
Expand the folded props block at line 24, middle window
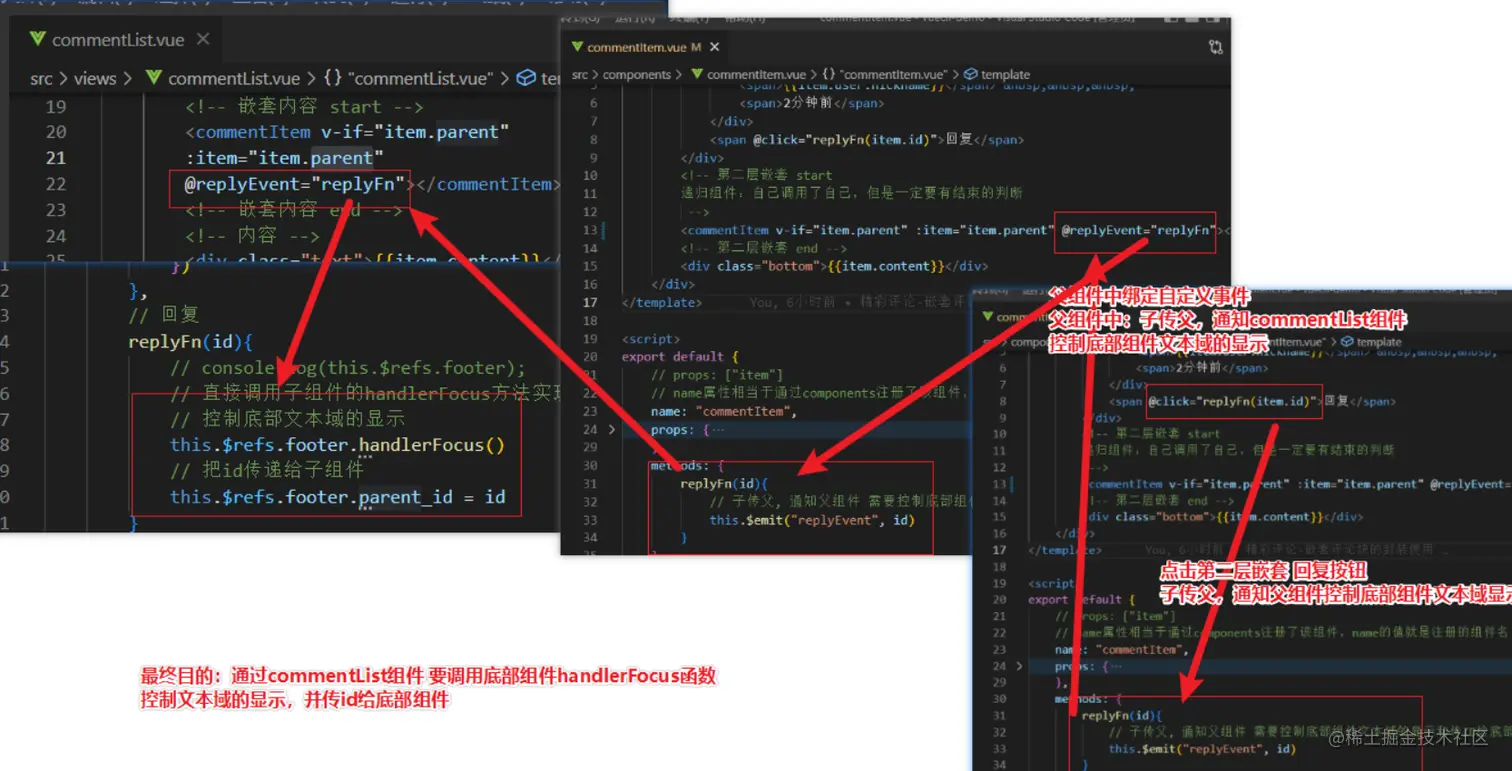tap(612, 430)
